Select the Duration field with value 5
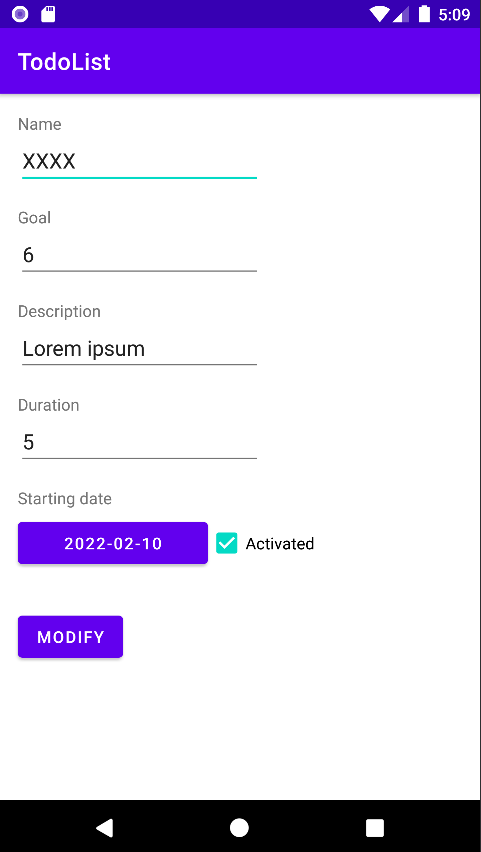 [139, 442]
